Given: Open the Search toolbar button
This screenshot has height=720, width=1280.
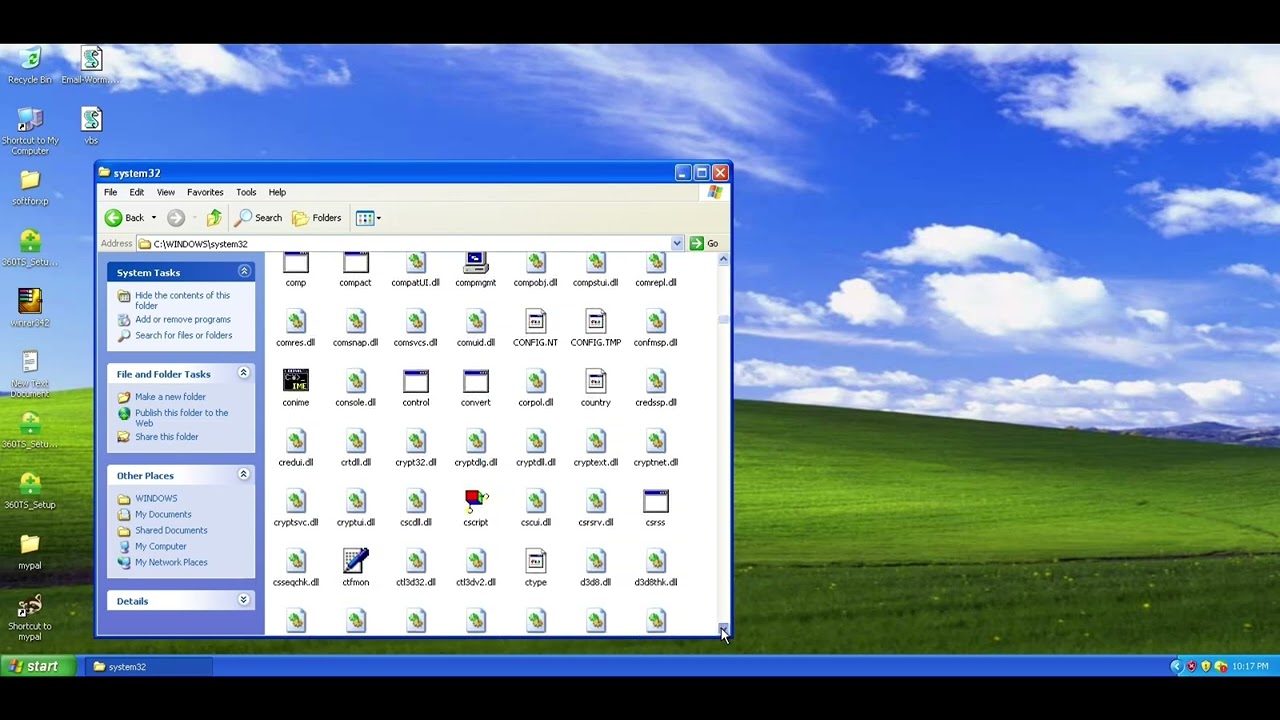Looking at the screenshot, I should [259, 218].
